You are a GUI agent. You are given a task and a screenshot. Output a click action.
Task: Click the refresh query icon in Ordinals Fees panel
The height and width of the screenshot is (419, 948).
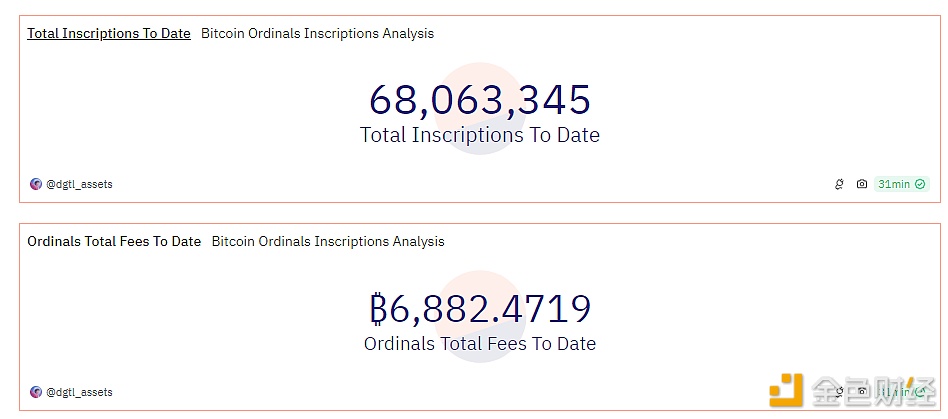point(840,392)
